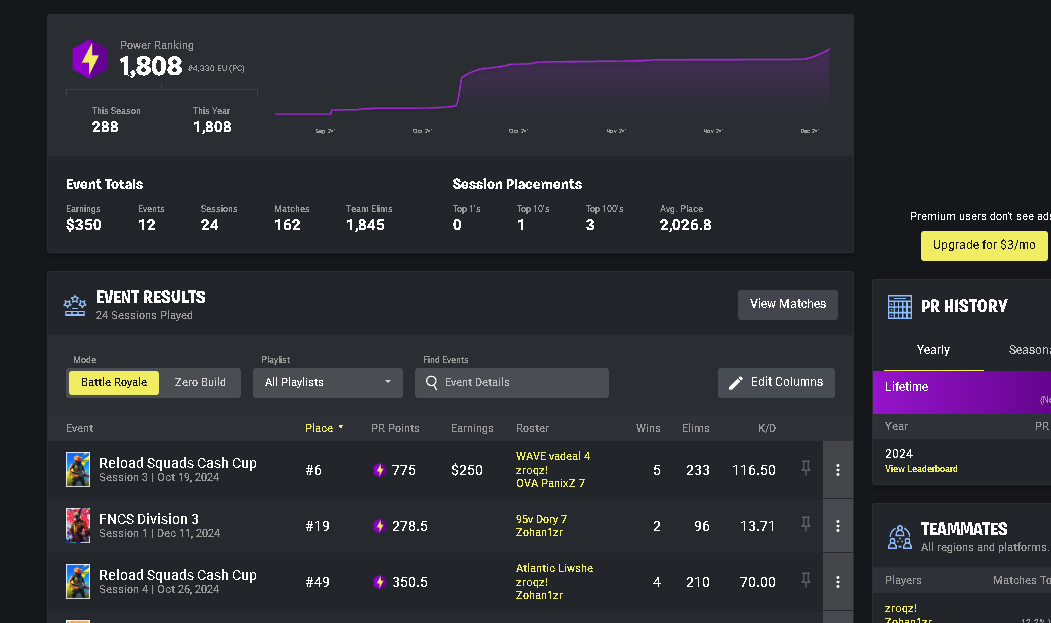This screenshot has width=1051, height=623.
Task: Select the Yearly tab in PR History
Action: pyautogui.click(x=933, y=350)
